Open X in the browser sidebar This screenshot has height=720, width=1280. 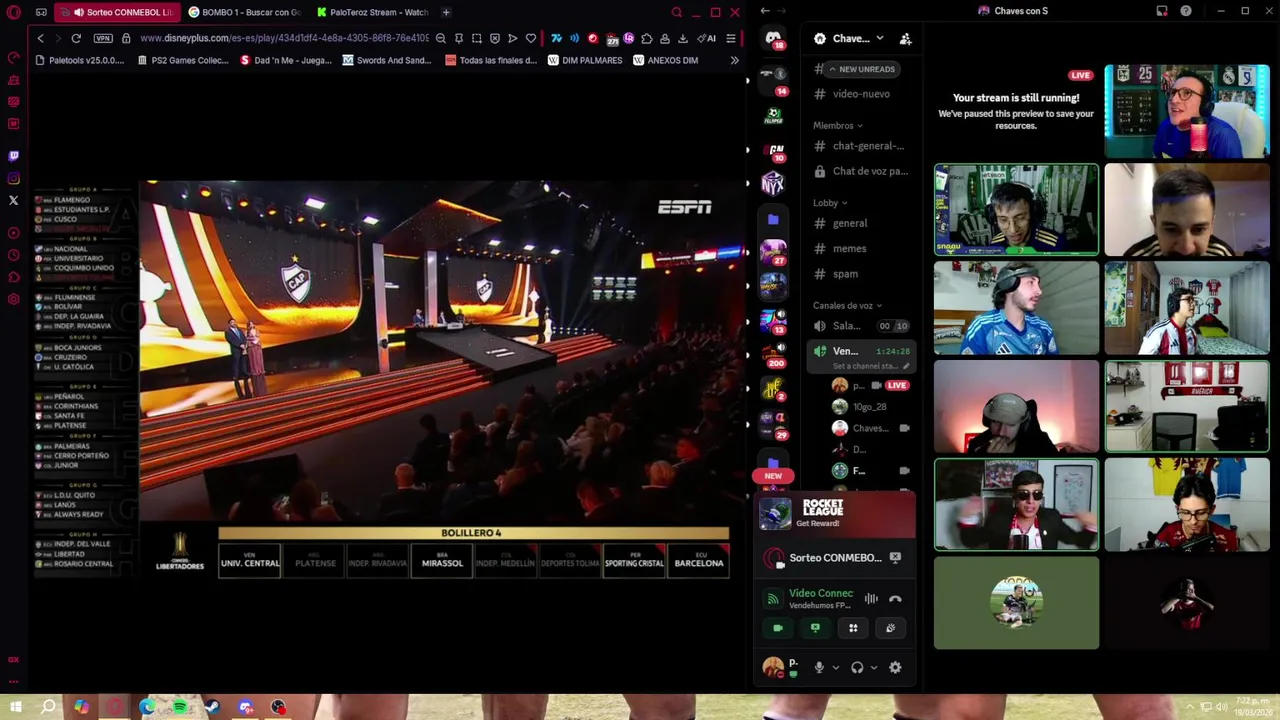point(14,200)
